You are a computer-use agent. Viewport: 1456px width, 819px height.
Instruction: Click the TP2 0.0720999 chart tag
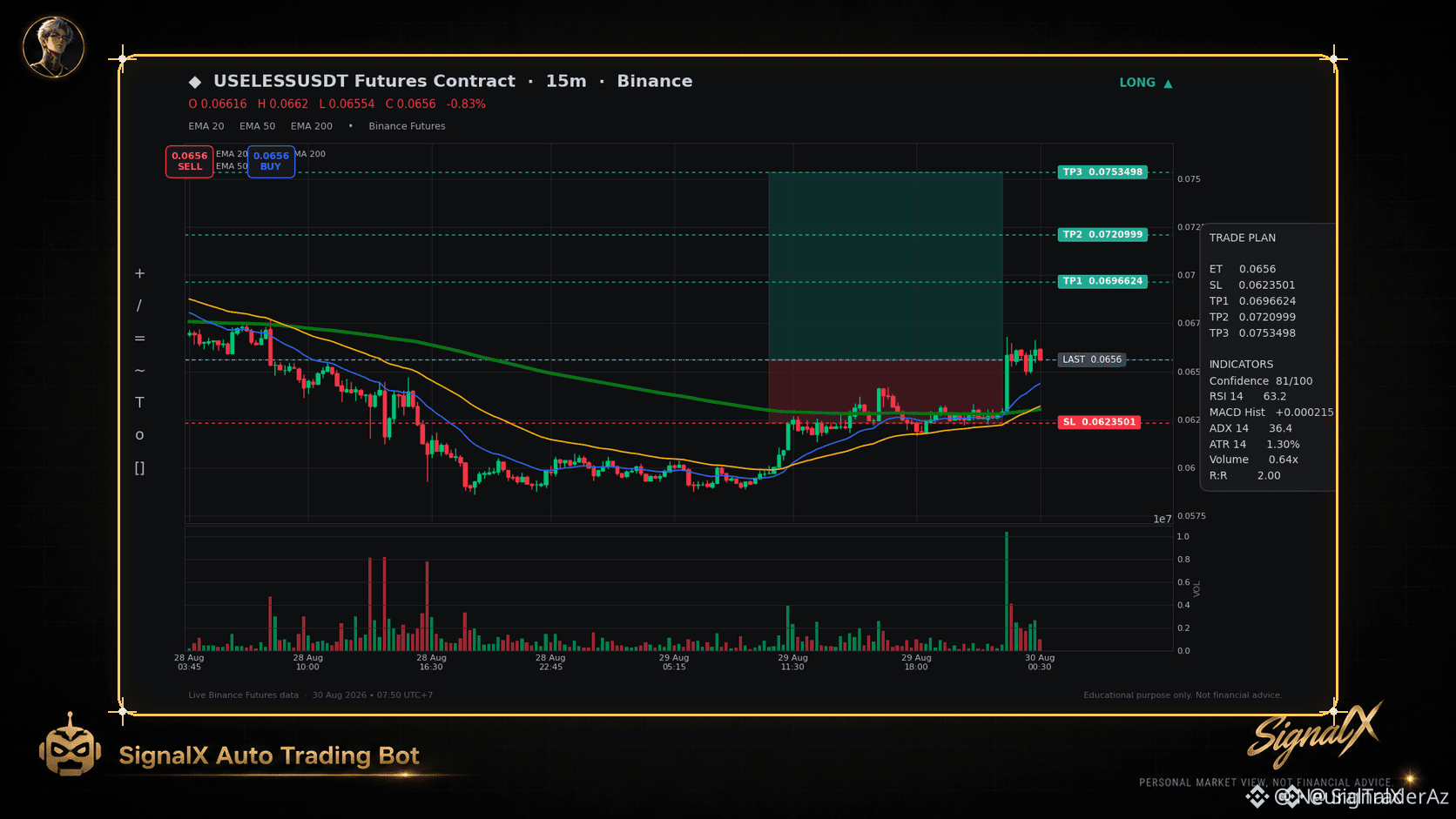click(x=1102, y=235)
